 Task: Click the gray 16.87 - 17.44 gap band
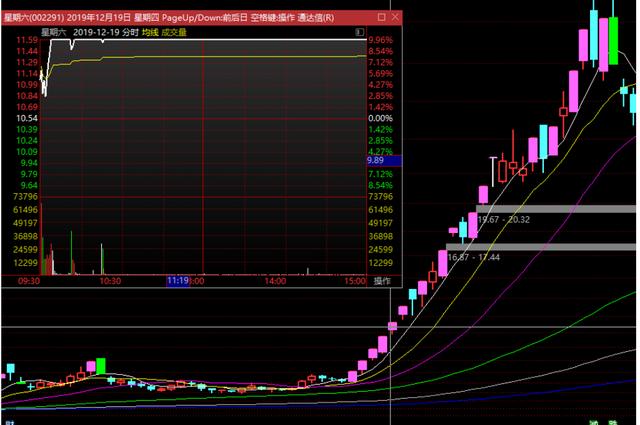coord(540,246)
